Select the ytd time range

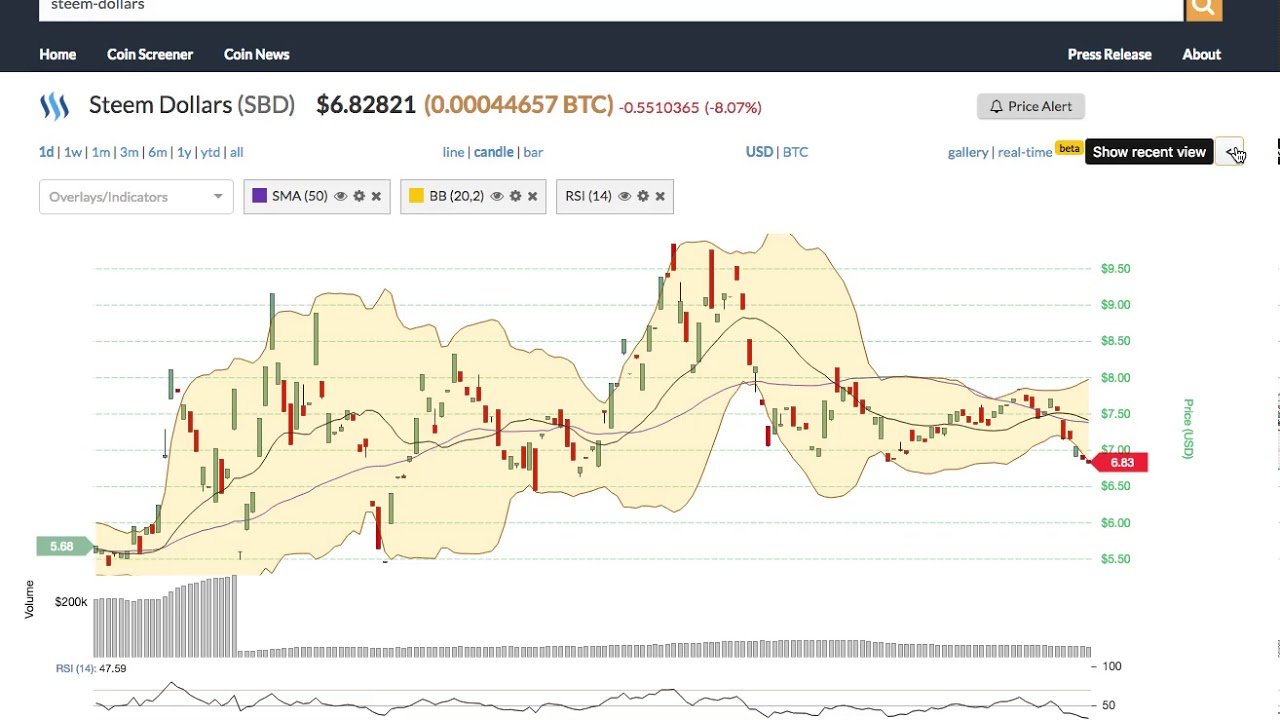(x=210, y=152)
